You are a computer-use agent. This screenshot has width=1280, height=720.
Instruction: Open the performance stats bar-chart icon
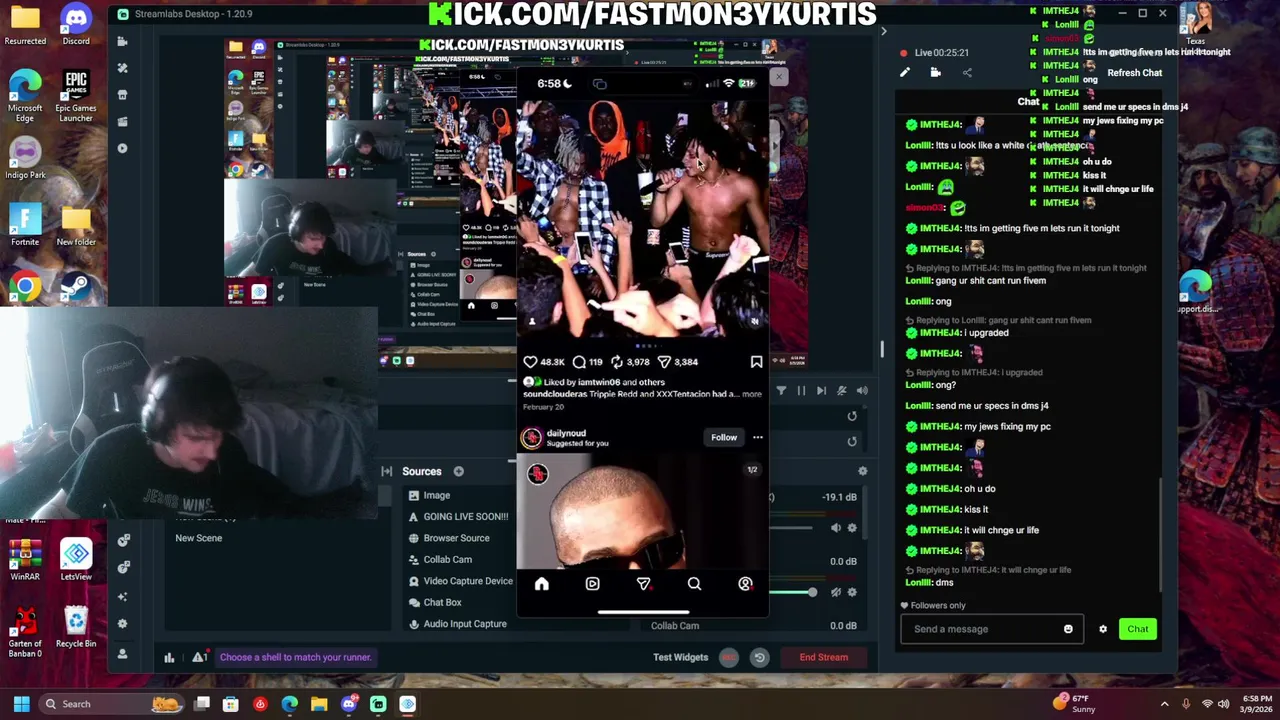click(169, 657)
